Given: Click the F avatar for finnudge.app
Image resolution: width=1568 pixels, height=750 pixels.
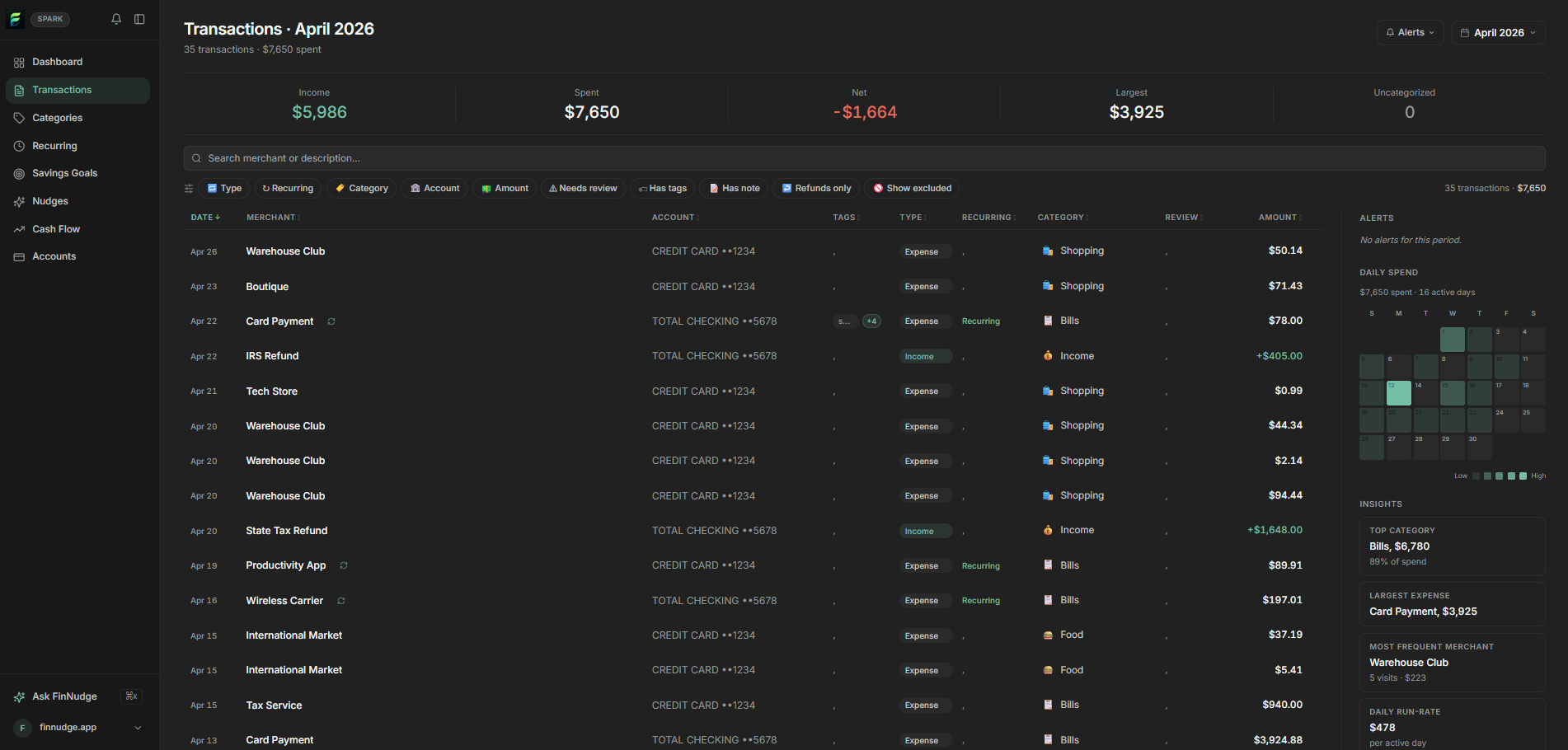Looking at the screenshot, I should point(22,728).
